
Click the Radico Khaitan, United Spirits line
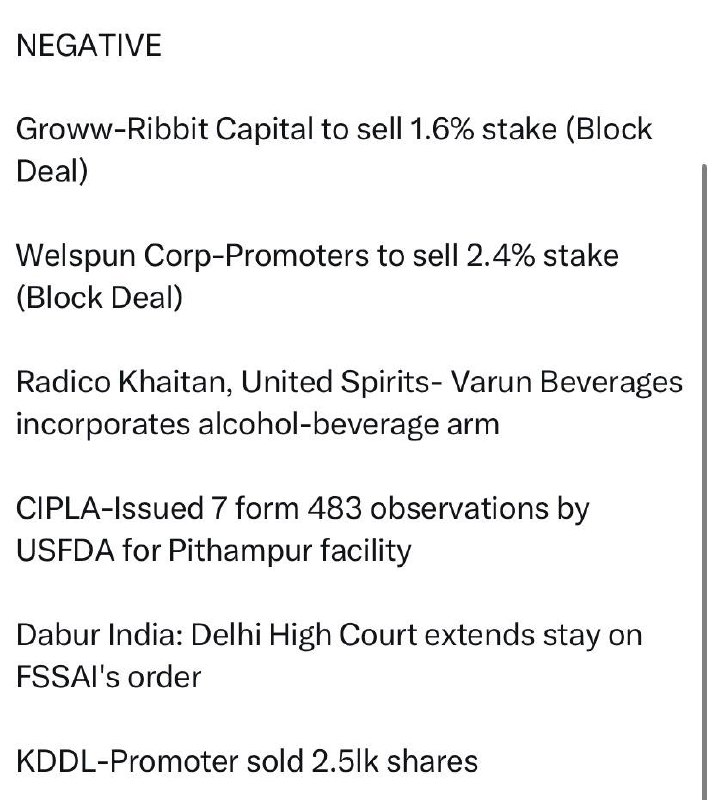pos(349,382)
